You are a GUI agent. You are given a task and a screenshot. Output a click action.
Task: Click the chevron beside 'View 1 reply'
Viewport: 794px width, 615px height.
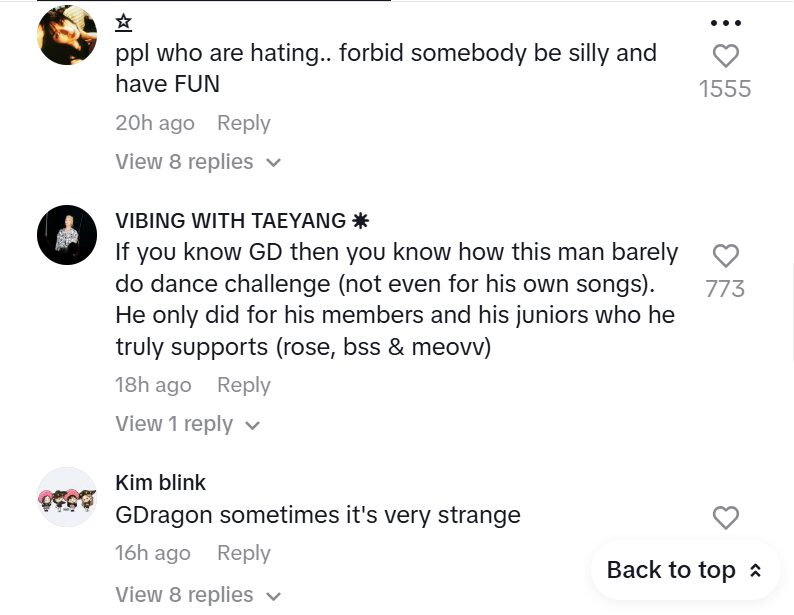click(x=252, y=425)
